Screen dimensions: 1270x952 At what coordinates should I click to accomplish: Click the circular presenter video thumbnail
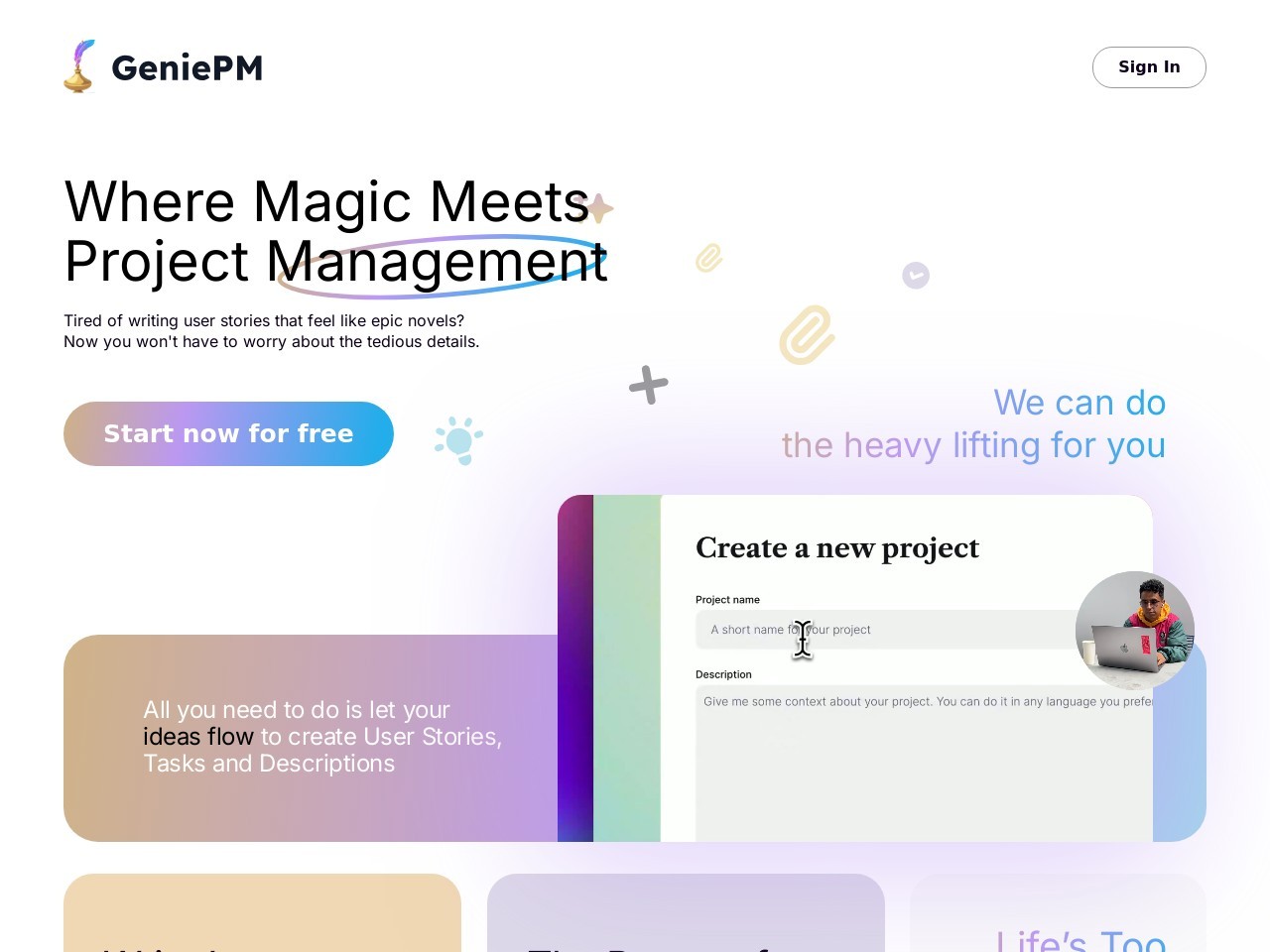(1135, 631)
